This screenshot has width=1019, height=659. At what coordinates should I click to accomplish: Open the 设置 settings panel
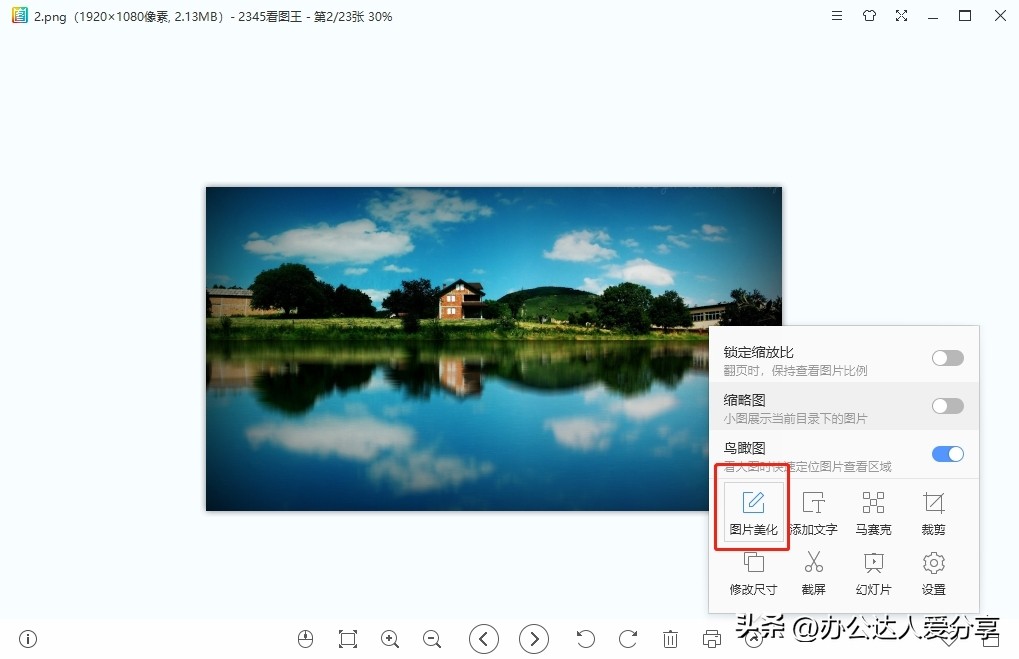pyautogui.click(x=932, y=572)
